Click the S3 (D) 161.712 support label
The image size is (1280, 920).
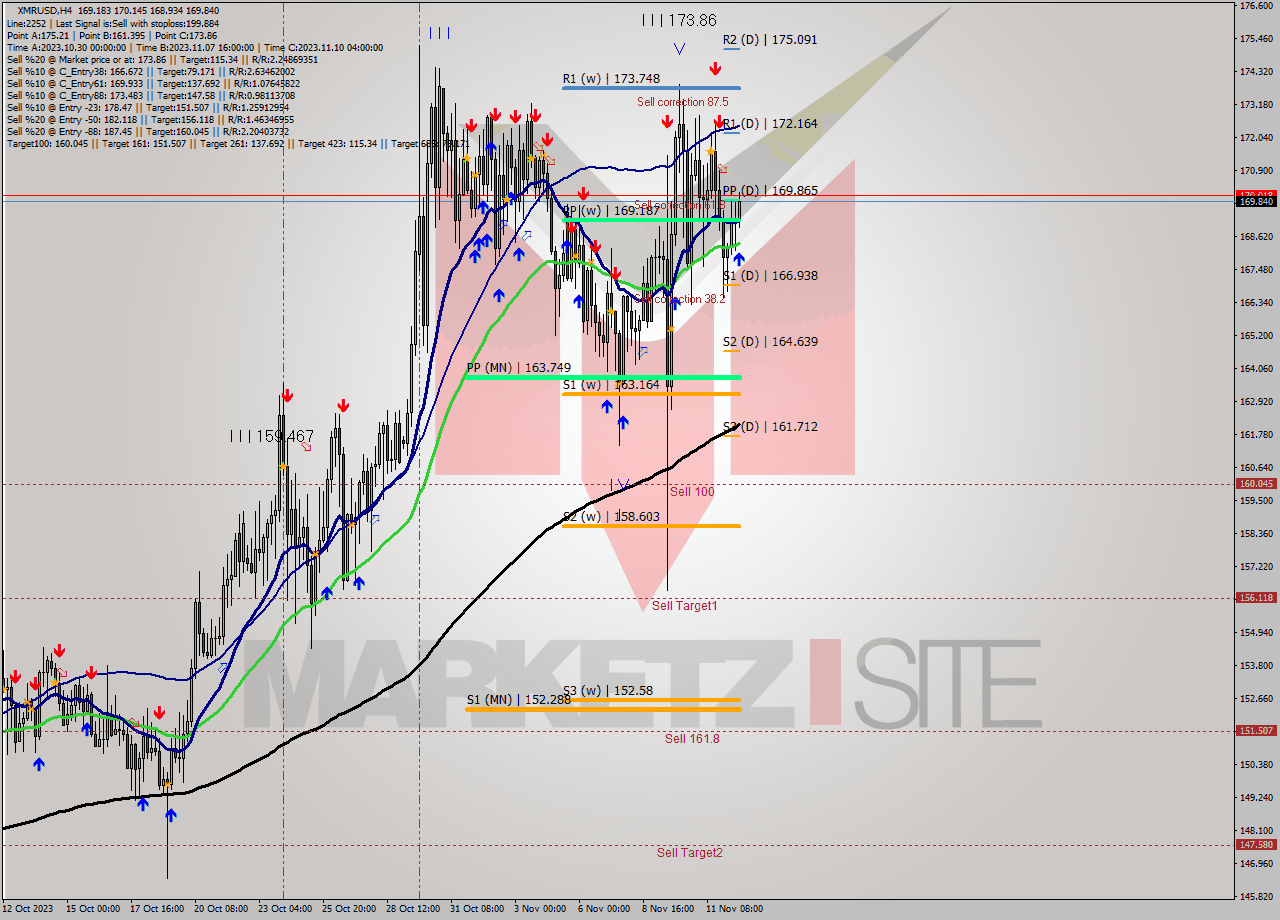pos(770,426)
